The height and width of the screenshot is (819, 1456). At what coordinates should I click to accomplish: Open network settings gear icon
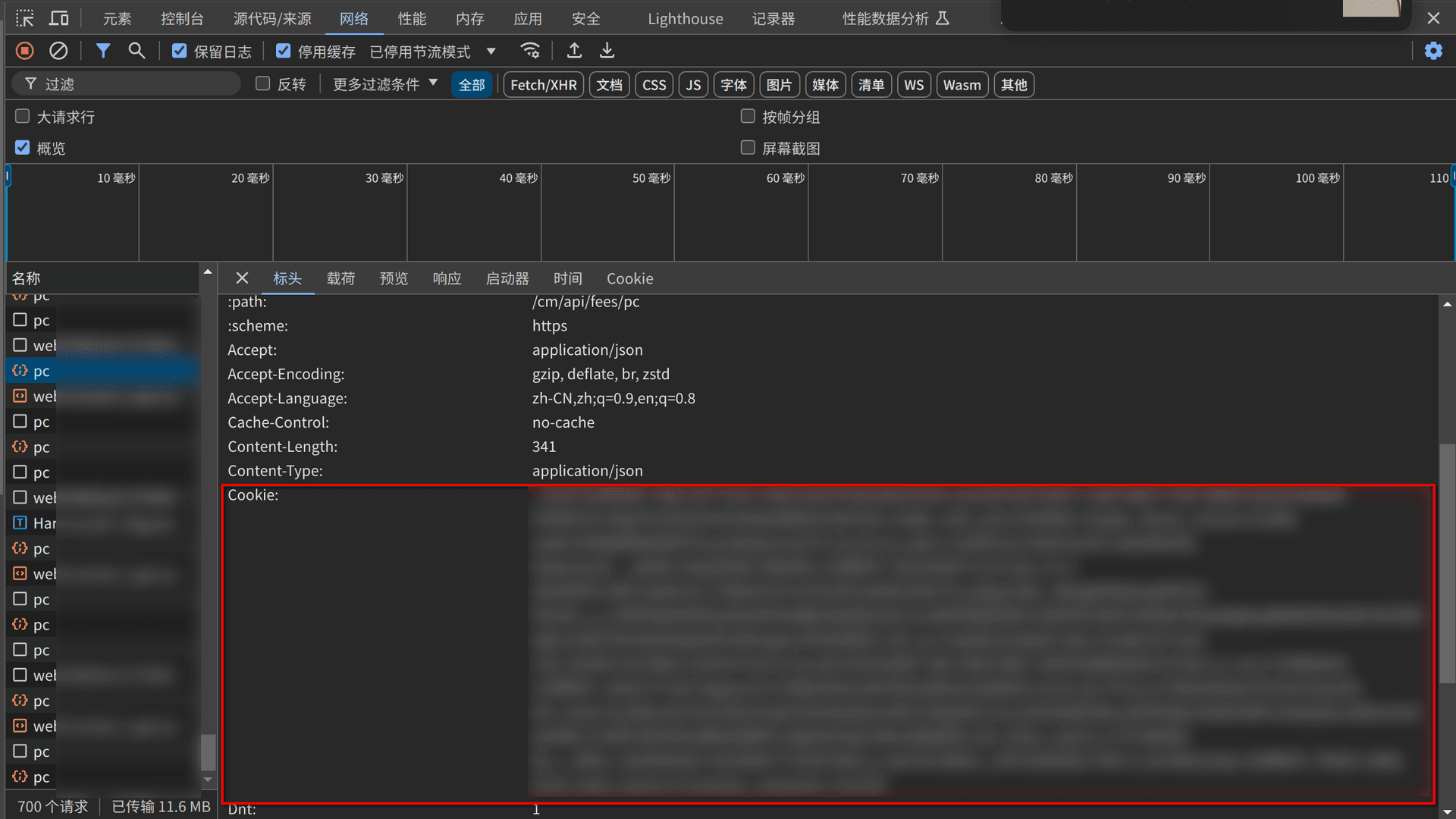[x=1432, y=51]
